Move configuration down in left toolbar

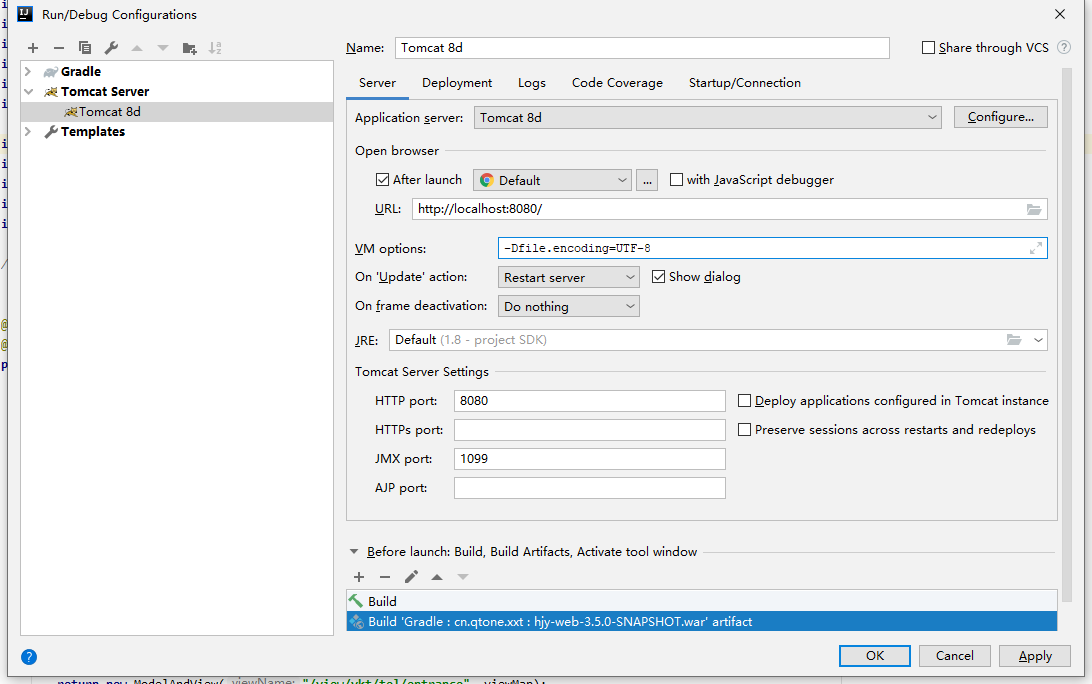tap(163, 48)
